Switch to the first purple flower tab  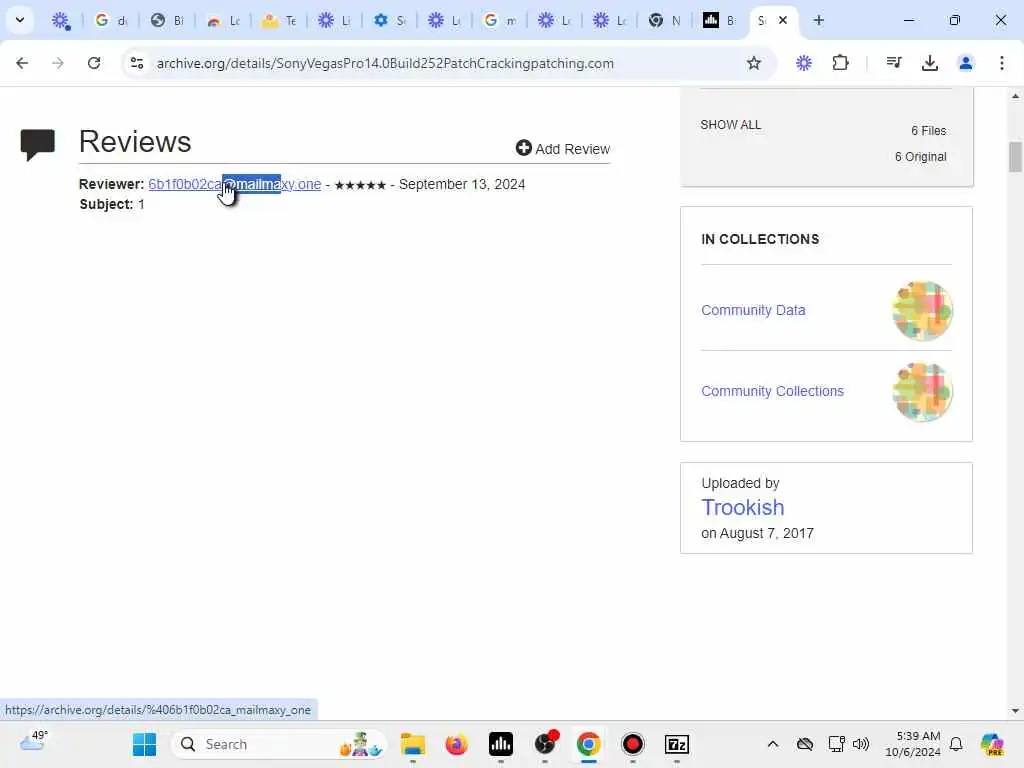[x=61, y=20]
